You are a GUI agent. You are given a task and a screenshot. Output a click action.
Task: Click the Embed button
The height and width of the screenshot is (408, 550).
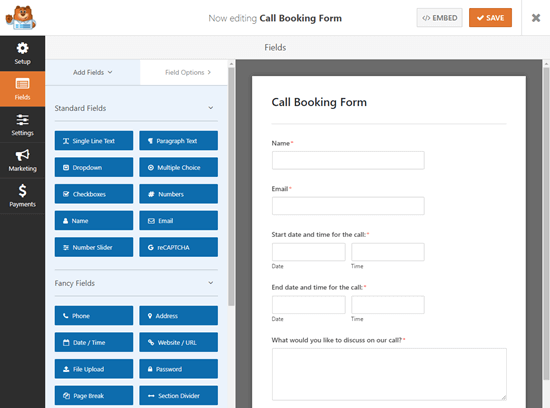440,18
